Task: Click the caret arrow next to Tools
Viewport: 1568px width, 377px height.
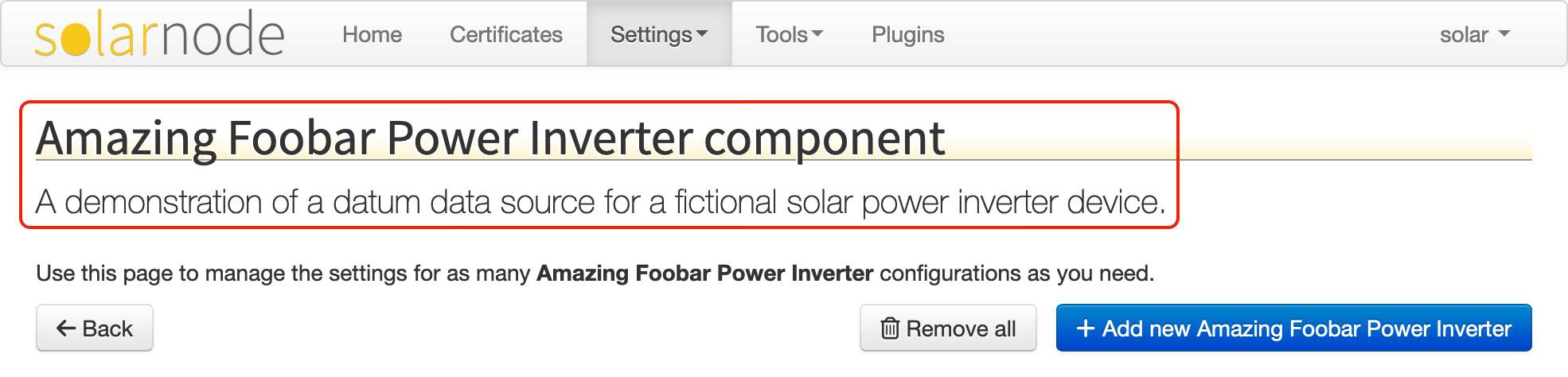Action: pos(818,34)
